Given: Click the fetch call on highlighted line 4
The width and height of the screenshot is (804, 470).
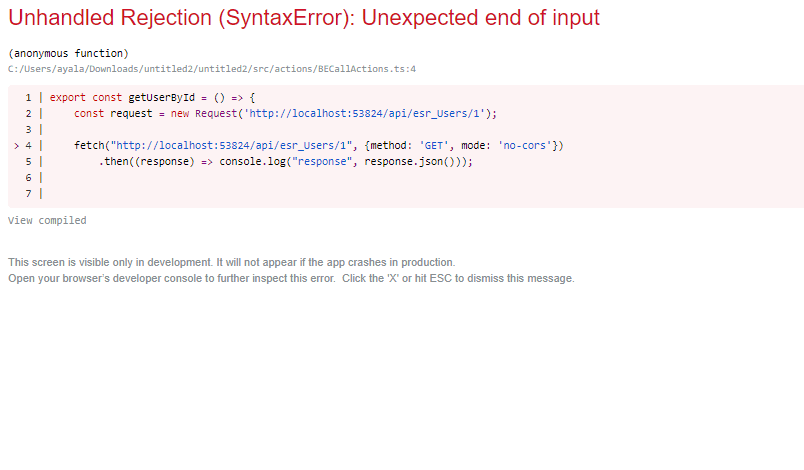Looking at the screenshot, I should click(x=90, y=146).
